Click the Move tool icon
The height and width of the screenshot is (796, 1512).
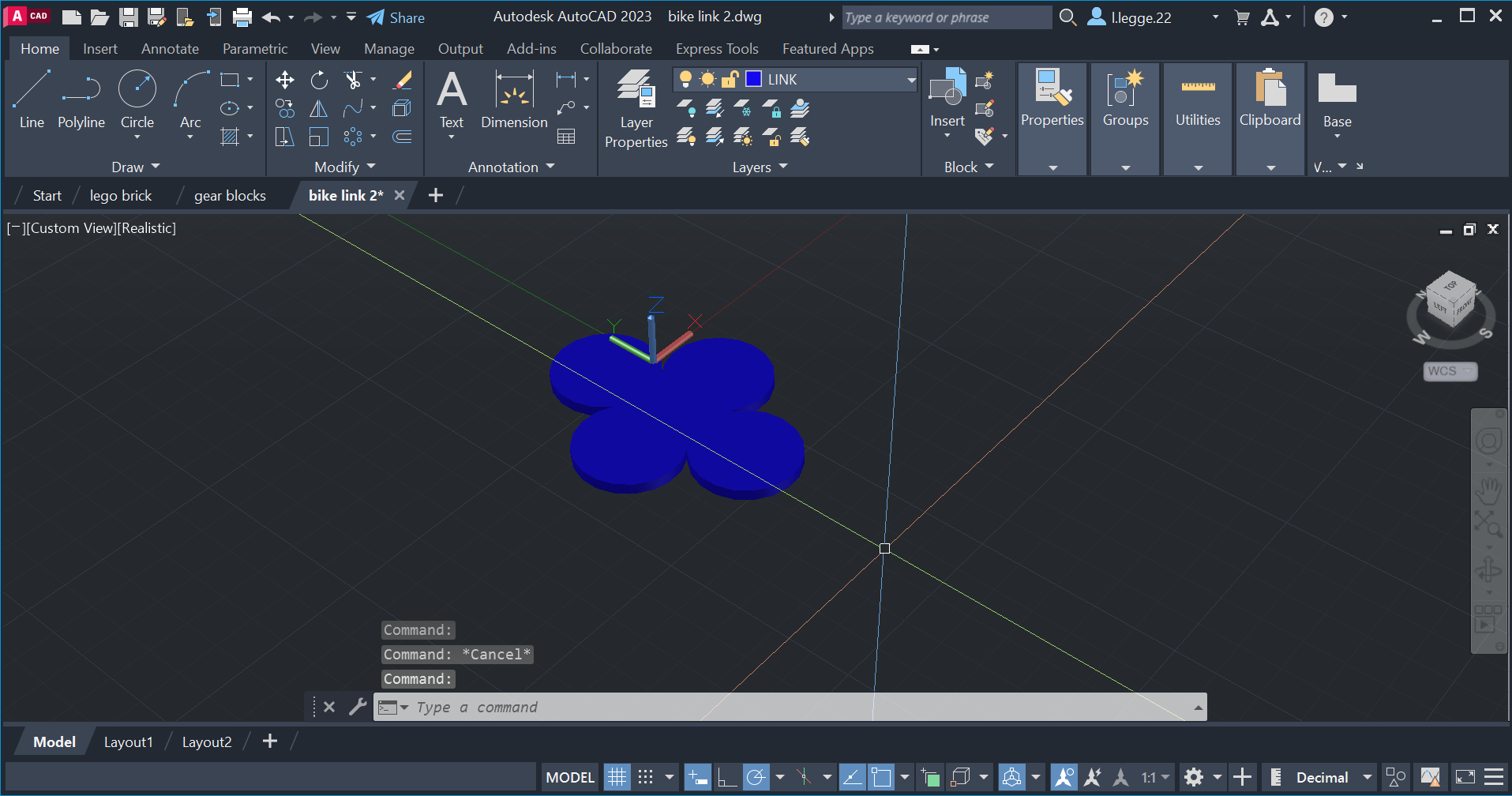click(285, 80)
